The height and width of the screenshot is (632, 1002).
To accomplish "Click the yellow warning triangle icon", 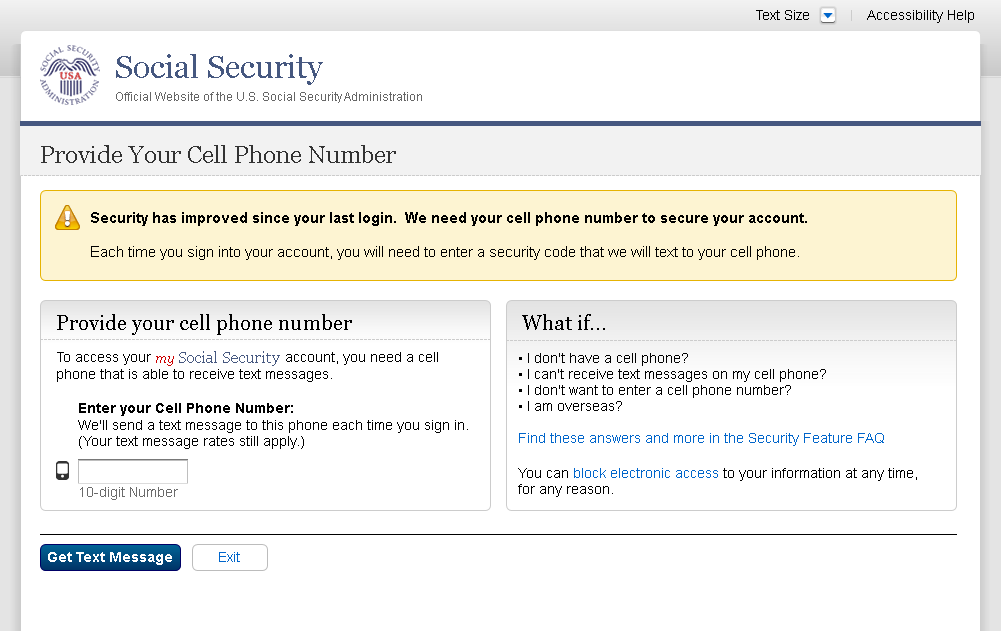I will pos(67,218).
